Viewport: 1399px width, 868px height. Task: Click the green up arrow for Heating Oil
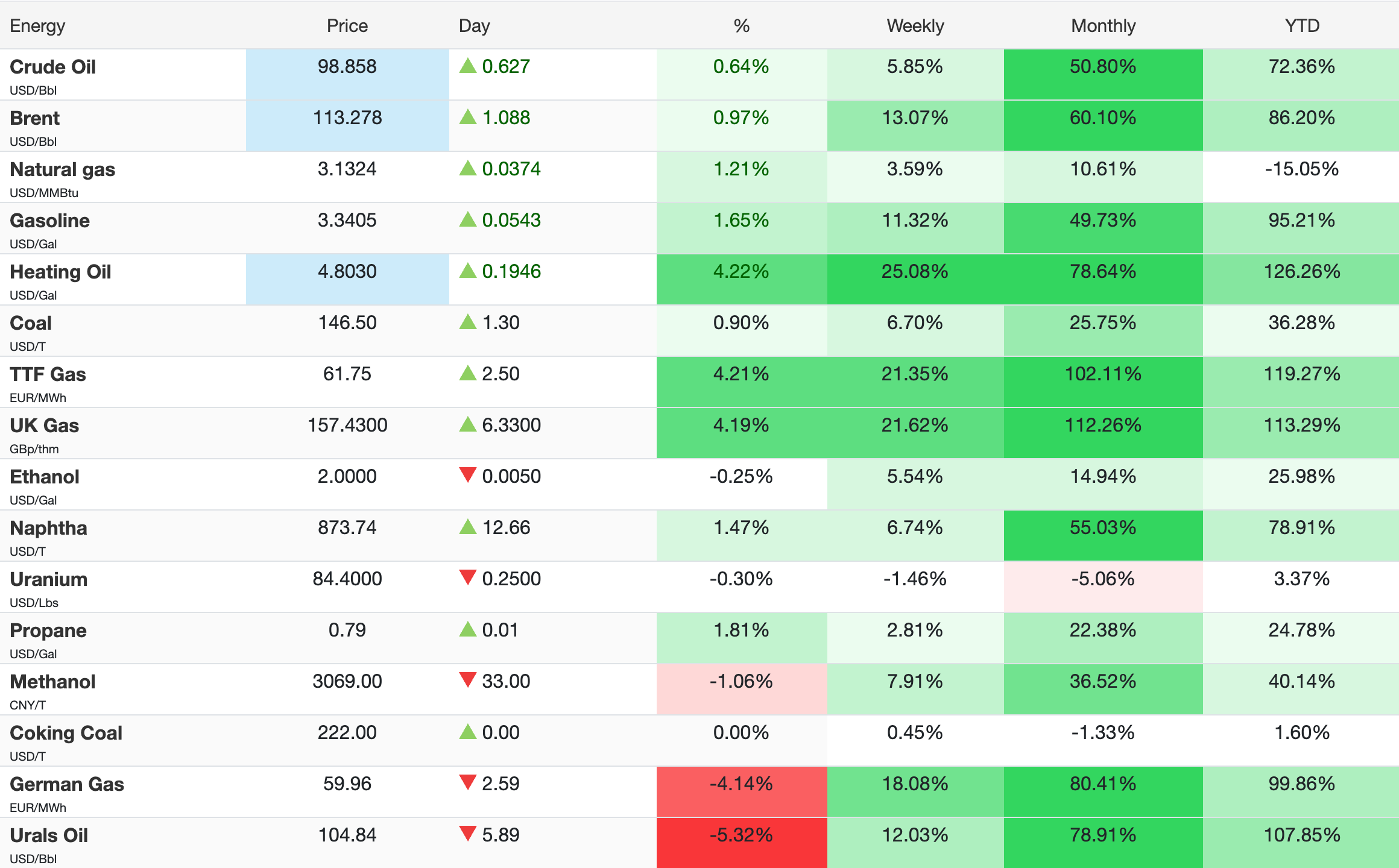click(468, 271)
